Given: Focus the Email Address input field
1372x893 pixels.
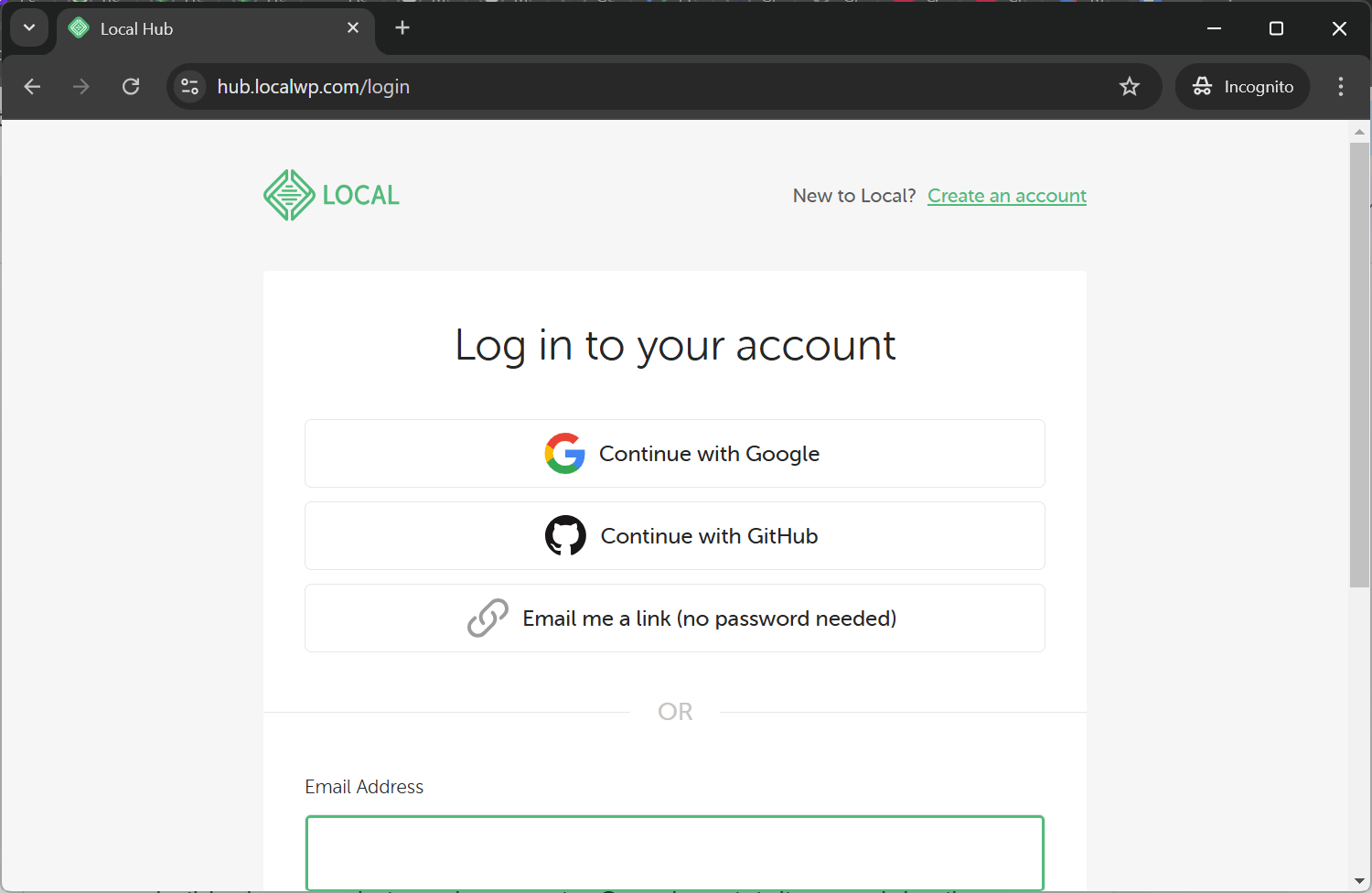Looking at the screenshot, I should (x=675, y=853).
